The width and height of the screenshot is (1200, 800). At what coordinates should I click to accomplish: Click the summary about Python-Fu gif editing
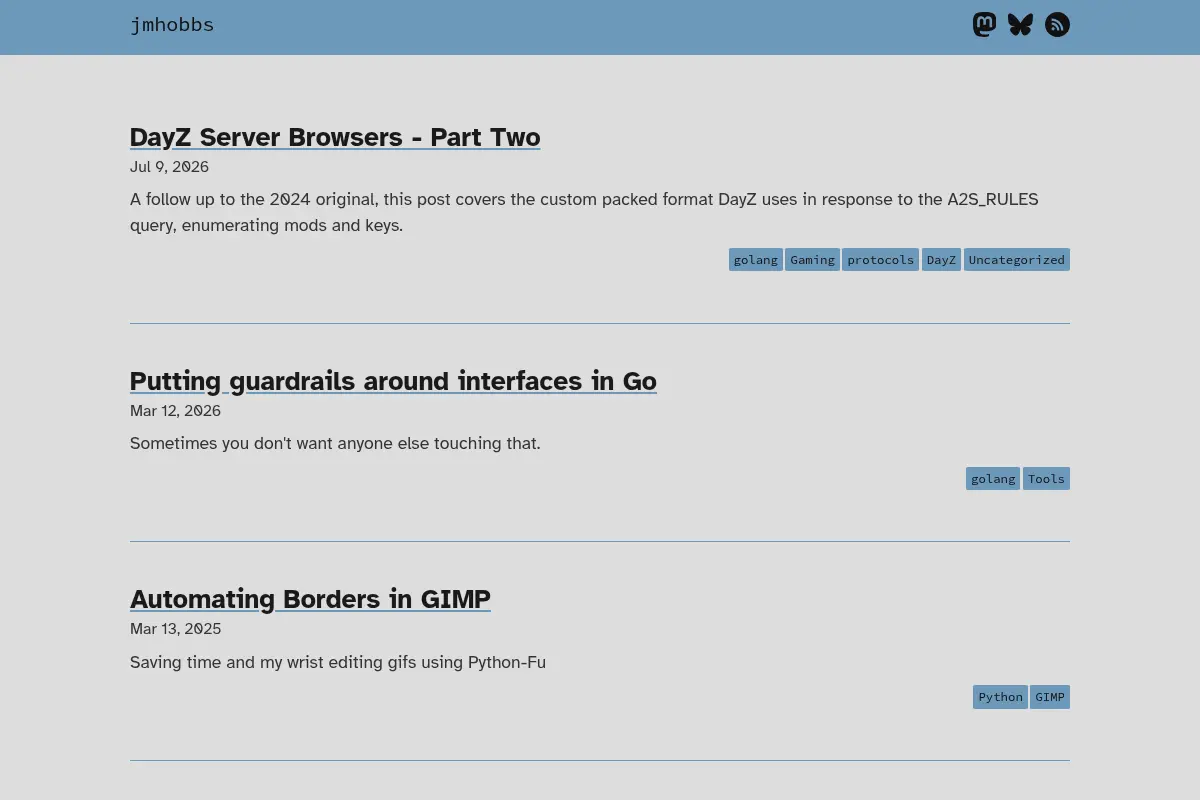(338, 662)
